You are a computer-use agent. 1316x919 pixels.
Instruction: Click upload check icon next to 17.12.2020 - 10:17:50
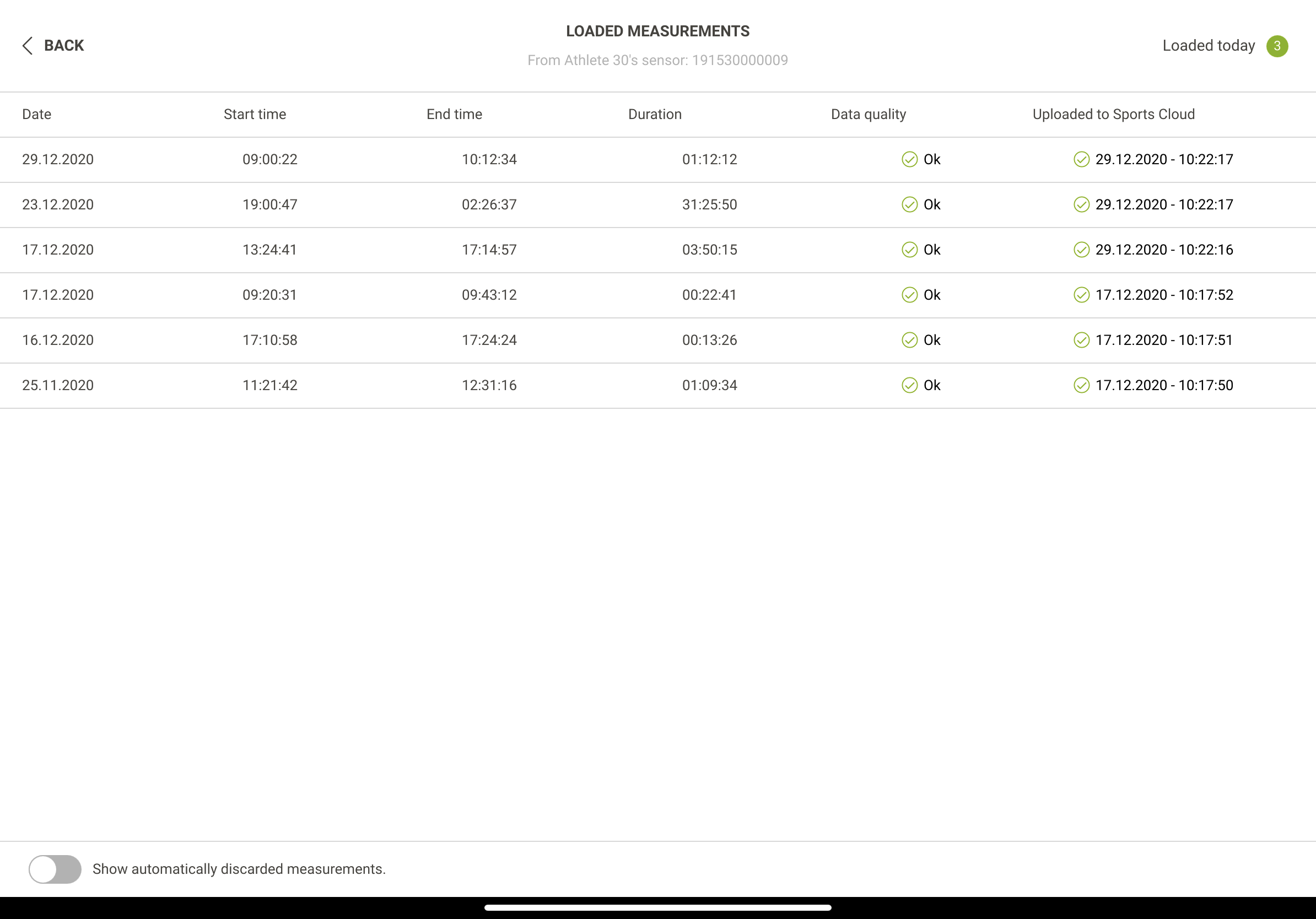coord(1082,386)
